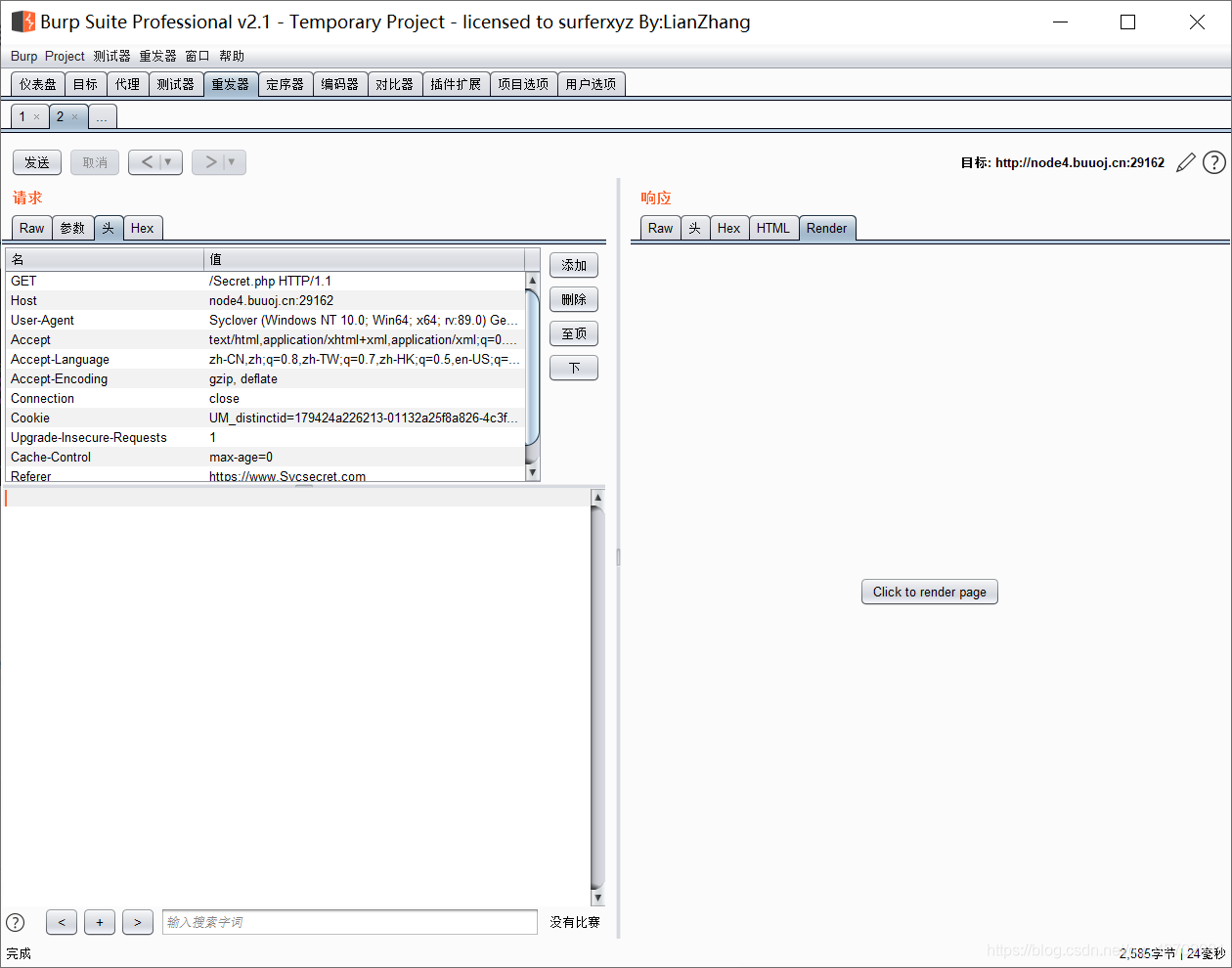The height and width of the screenshot is (968, 1232).
Task: Open the Project menu
Action: [65, 56]
